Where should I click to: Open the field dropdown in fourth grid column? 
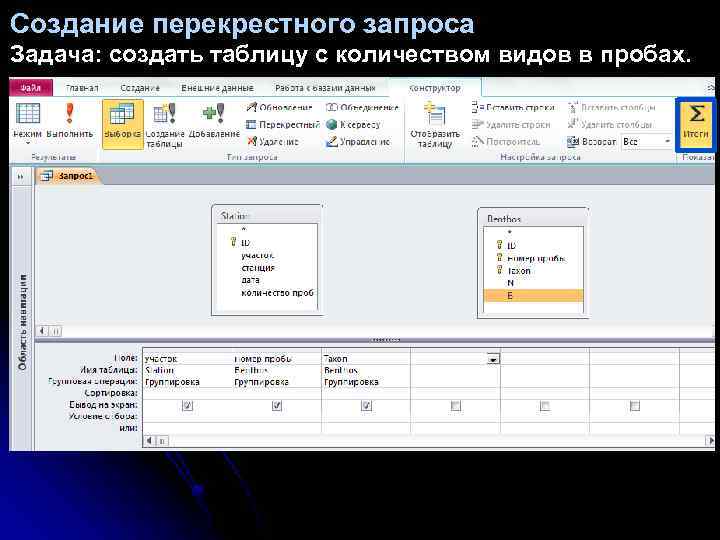tap(493, 359)
